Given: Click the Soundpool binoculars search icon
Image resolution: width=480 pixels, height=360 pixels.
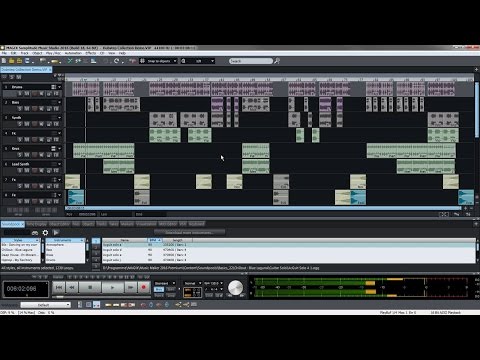Looking at the screenshot, I should click(35, 233).
